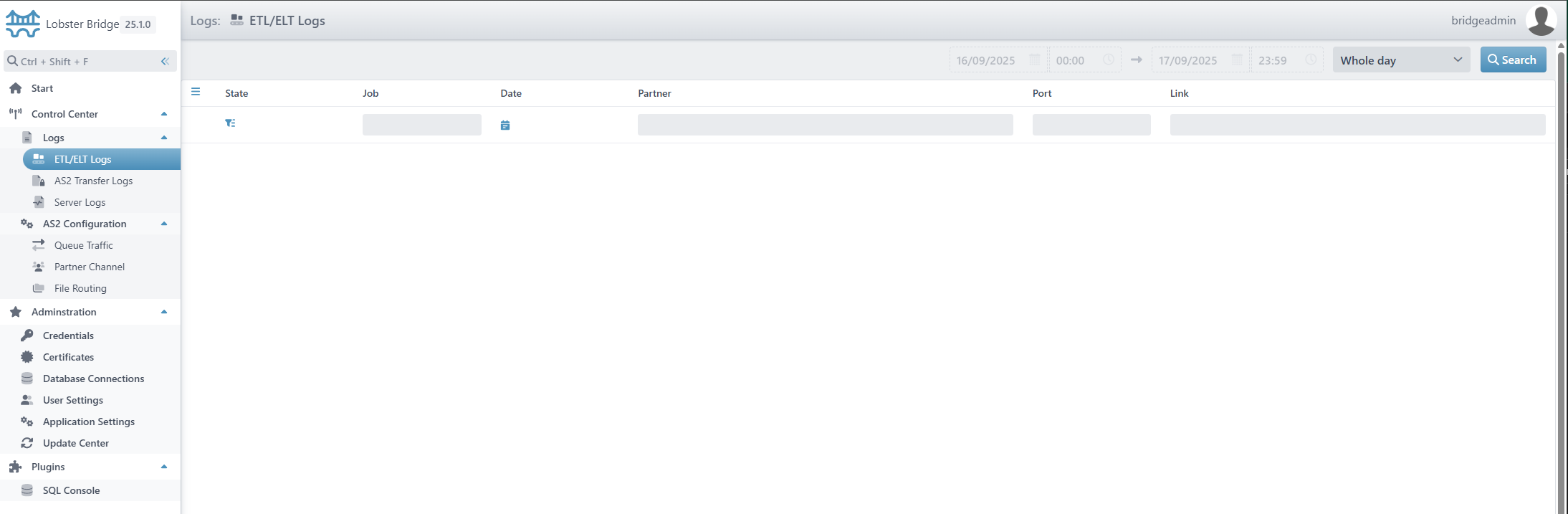This screenshot has width=1568, height=514.
Task: Open the Date column calendar filter icon
Action: 505,125
